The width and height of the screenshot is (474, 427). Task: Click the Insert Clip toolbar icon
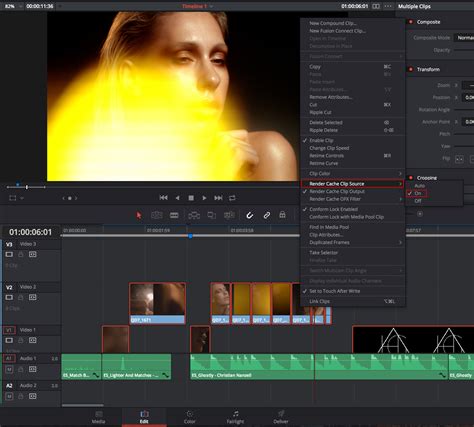tap(194, 215)
